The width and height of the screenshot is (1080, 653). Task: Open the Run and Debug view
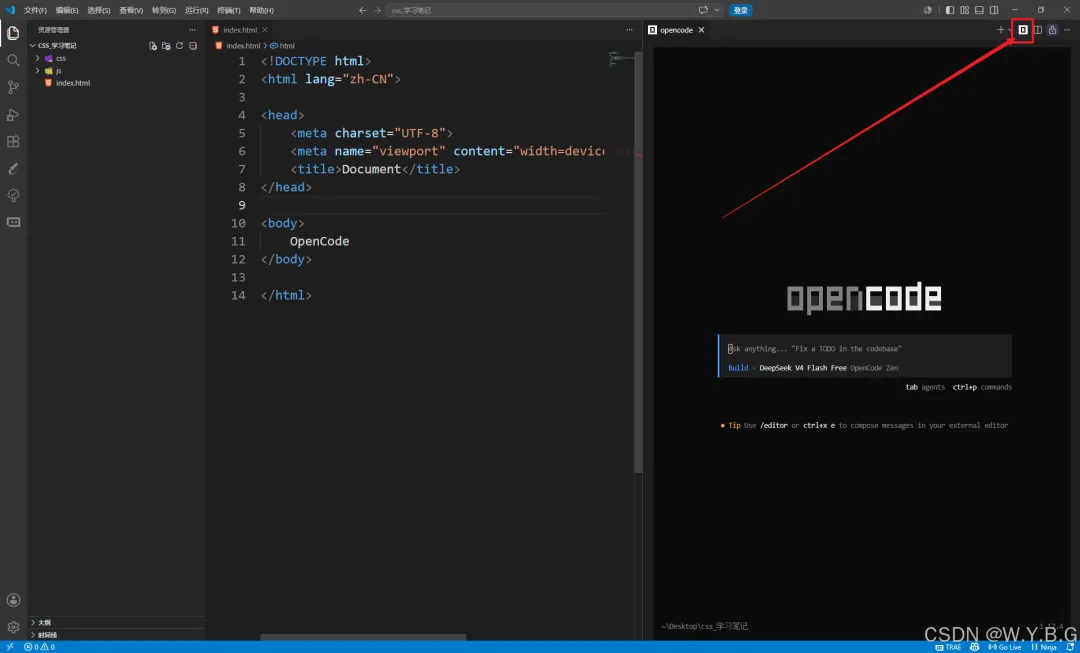point(13,114)
